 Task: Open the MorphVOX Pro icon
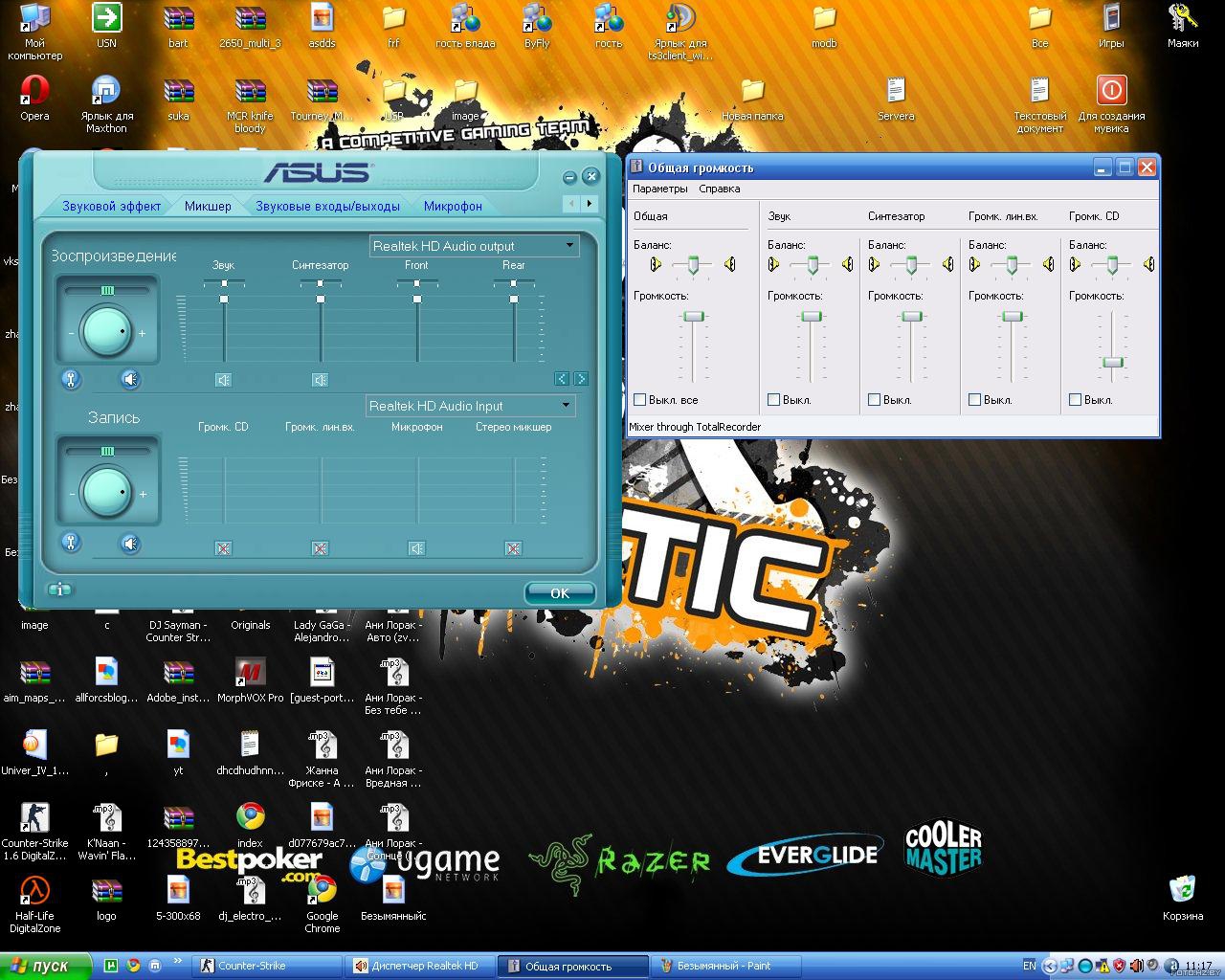[x=250, y=680]
